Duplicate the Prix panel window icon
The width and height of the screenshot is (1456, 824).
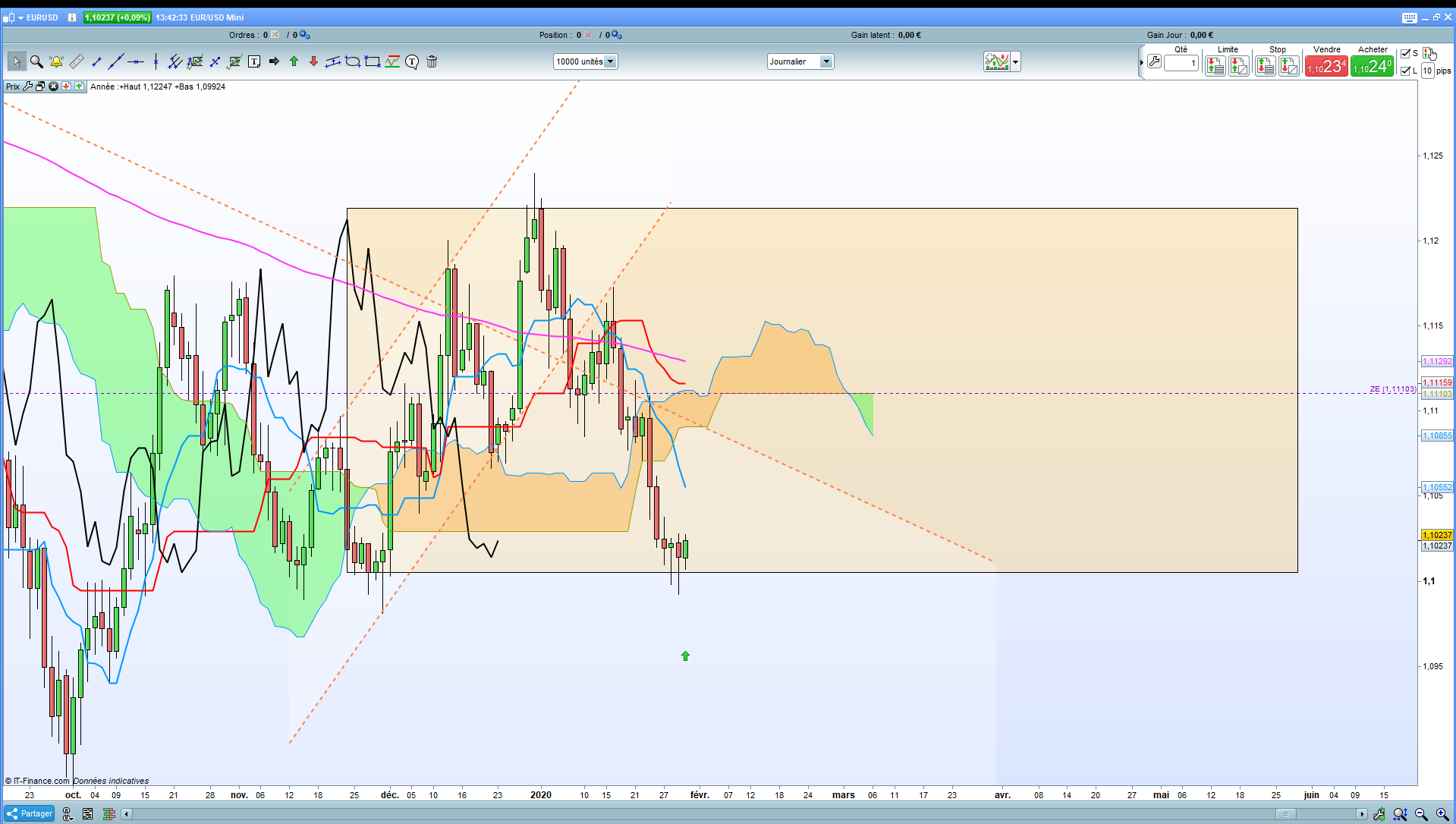coord(40,86)
